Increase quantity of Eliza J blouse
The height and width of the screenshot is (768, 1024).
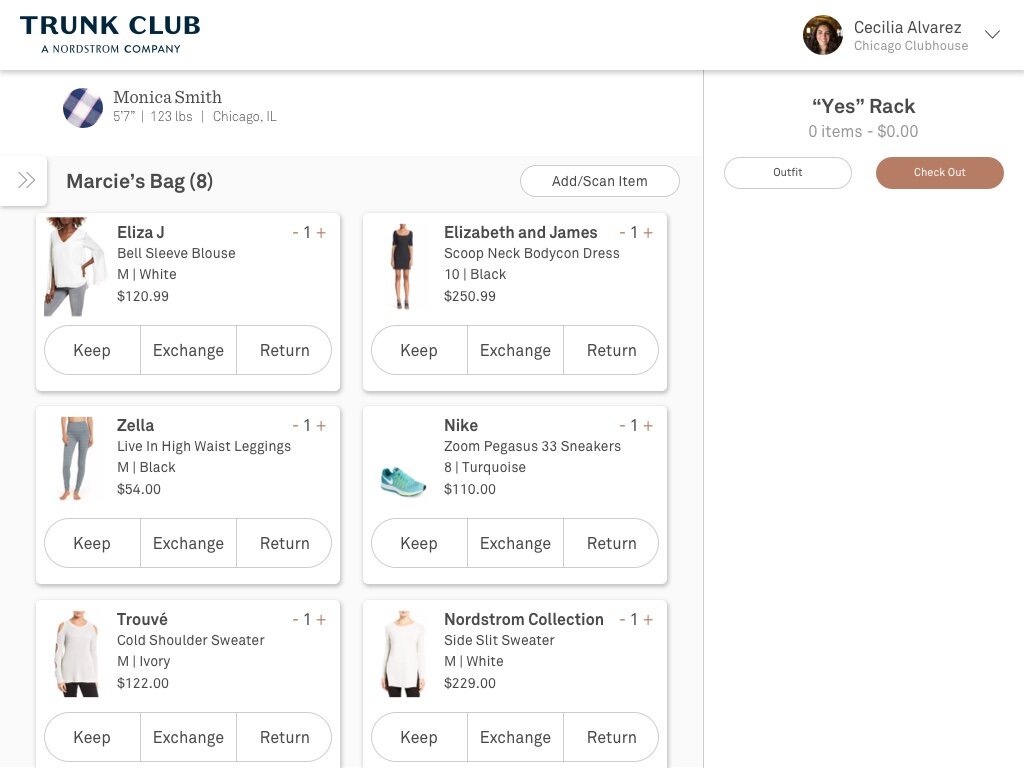coord(321,232)
